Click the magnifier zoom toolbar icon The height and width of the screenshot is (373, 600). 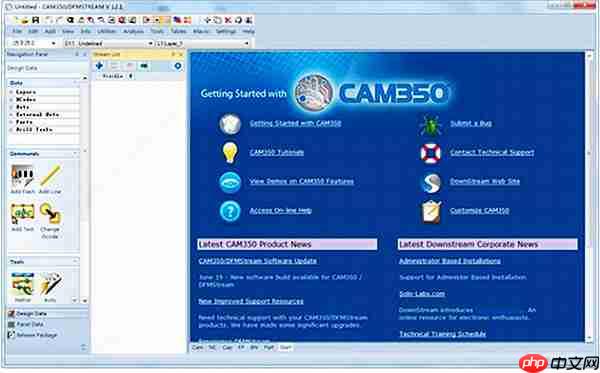[x=70, y=20]
